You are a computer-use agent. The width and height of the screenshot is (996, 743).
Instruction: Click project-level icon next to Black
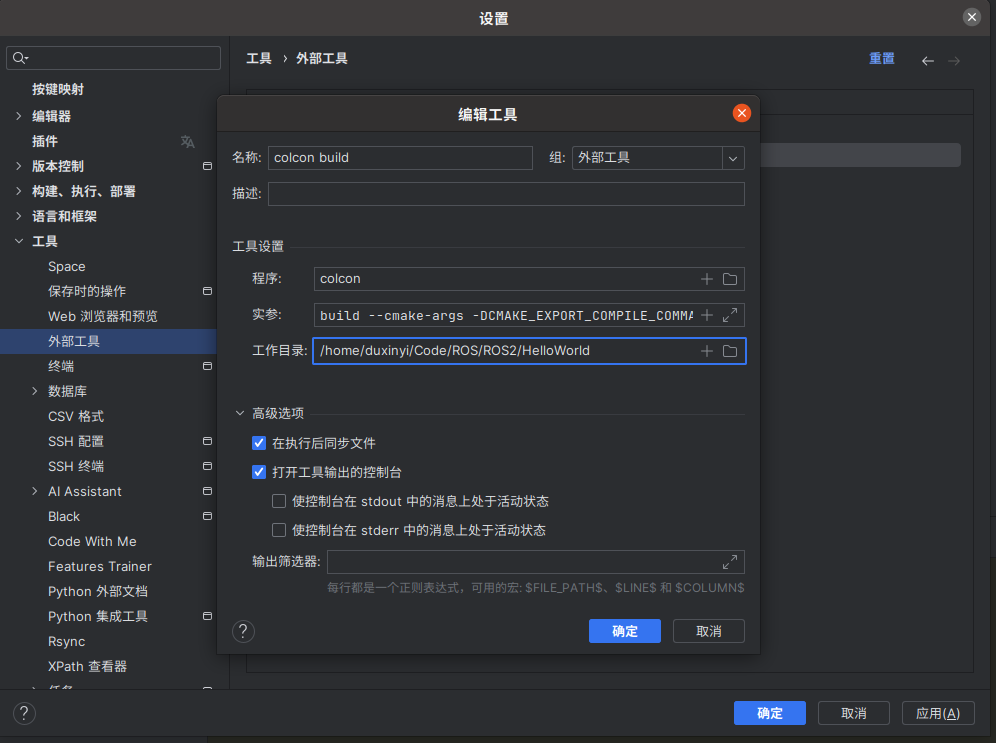coord(207,516)
